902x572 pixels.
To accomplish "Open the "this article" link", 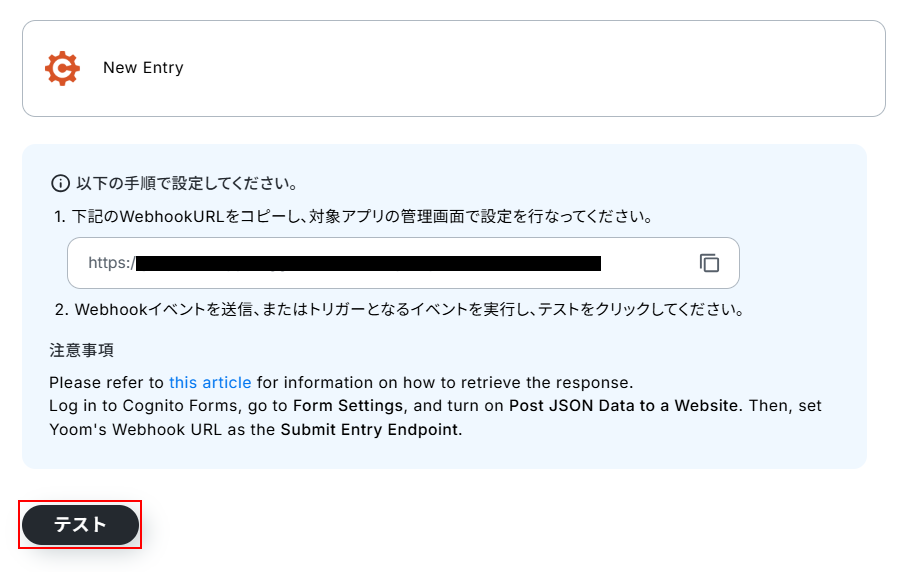I will click(x=210, y=382).
